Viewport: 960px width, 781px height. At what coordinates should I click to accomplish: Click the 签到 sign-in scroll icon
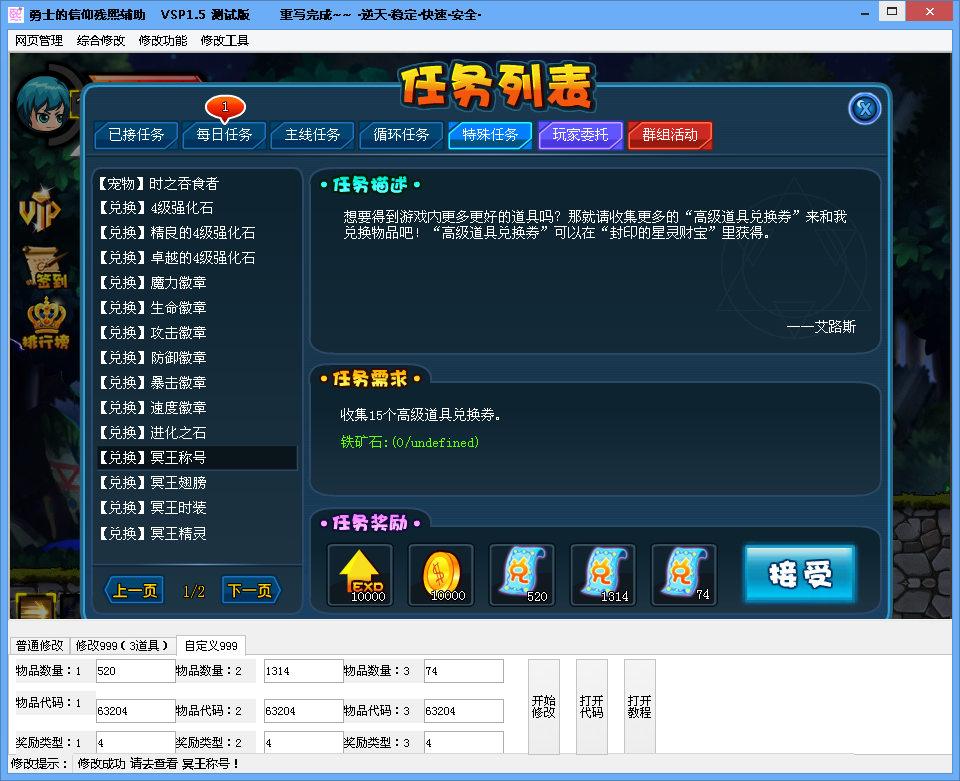[x=45, y=268]
